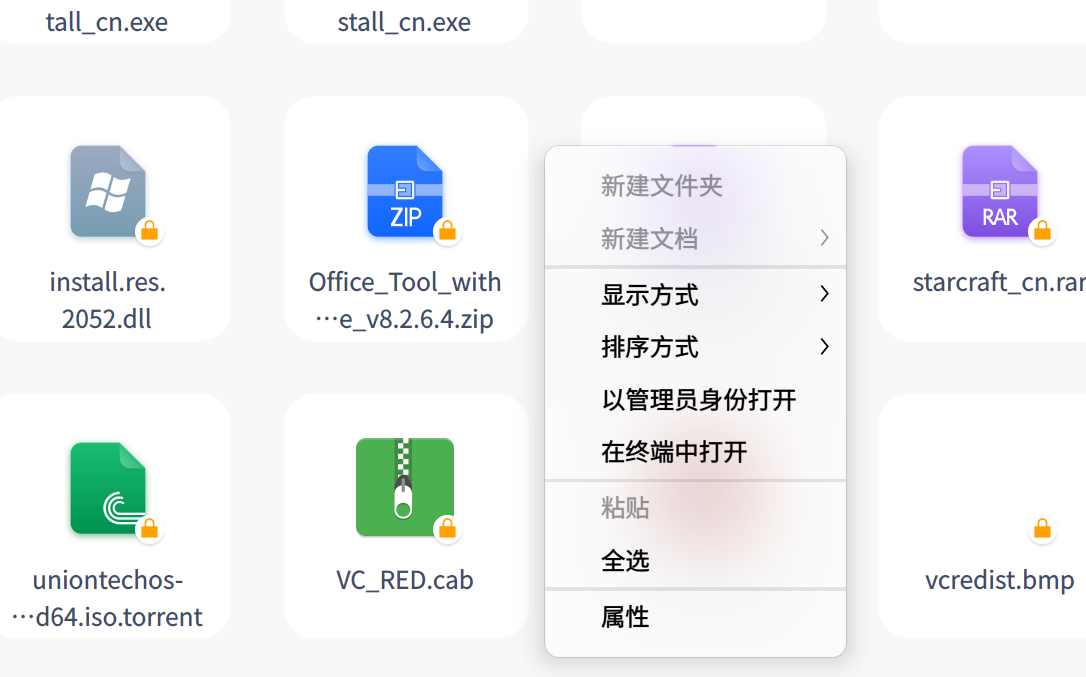Click the uniontechos iso.torrent file name

[108, 598]
